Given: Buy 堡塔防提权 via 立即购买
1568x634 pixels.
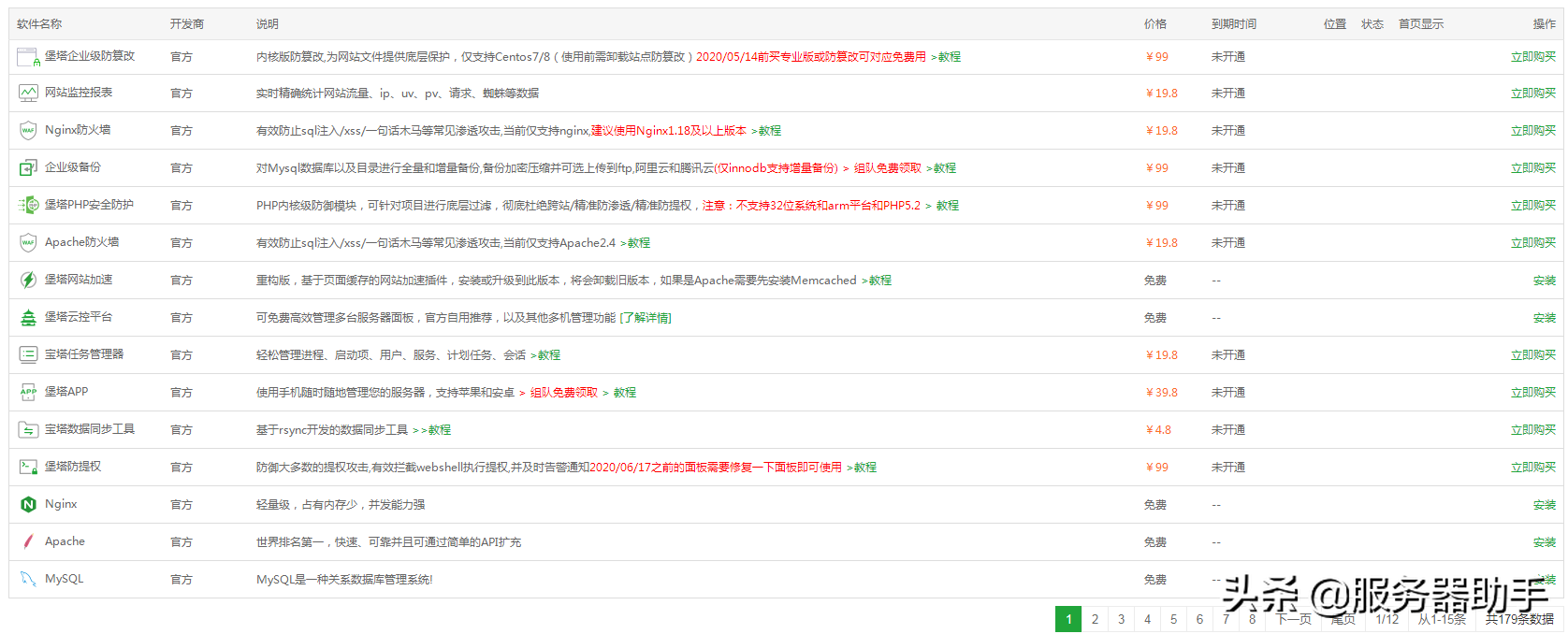Looking at the screenshot, I should coord(1533,468).
